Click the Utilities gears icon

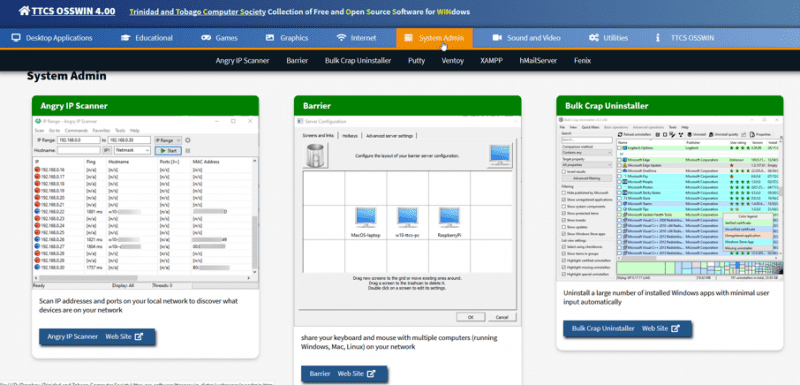click(593, 38)
